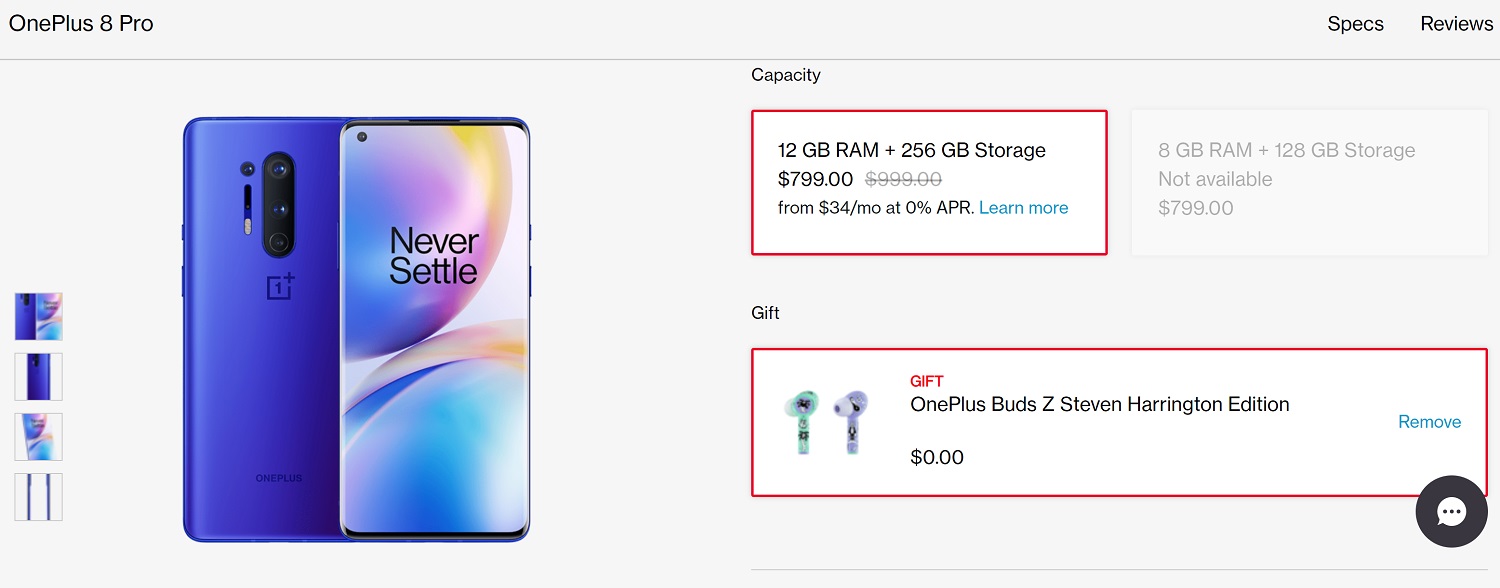Click the OnePlus logo on phone back
Image resolution: width=1500 pixels, height=588 pixels.
280,286
